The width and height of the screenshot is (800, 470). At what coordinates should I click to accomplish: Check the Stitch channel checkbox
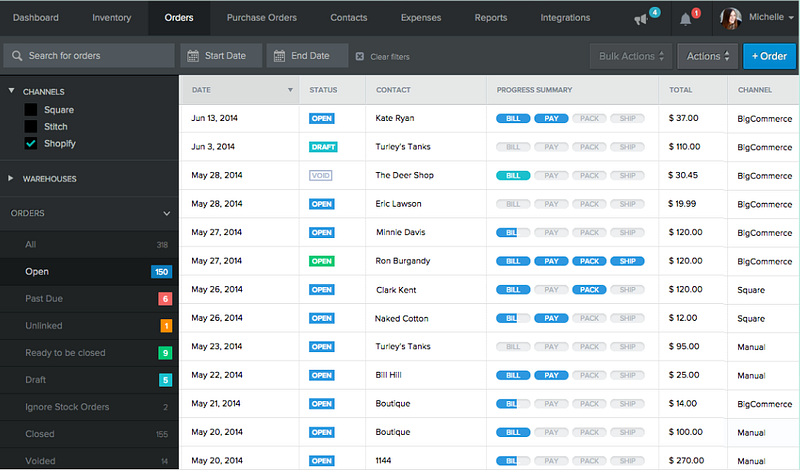click(31, 127)
